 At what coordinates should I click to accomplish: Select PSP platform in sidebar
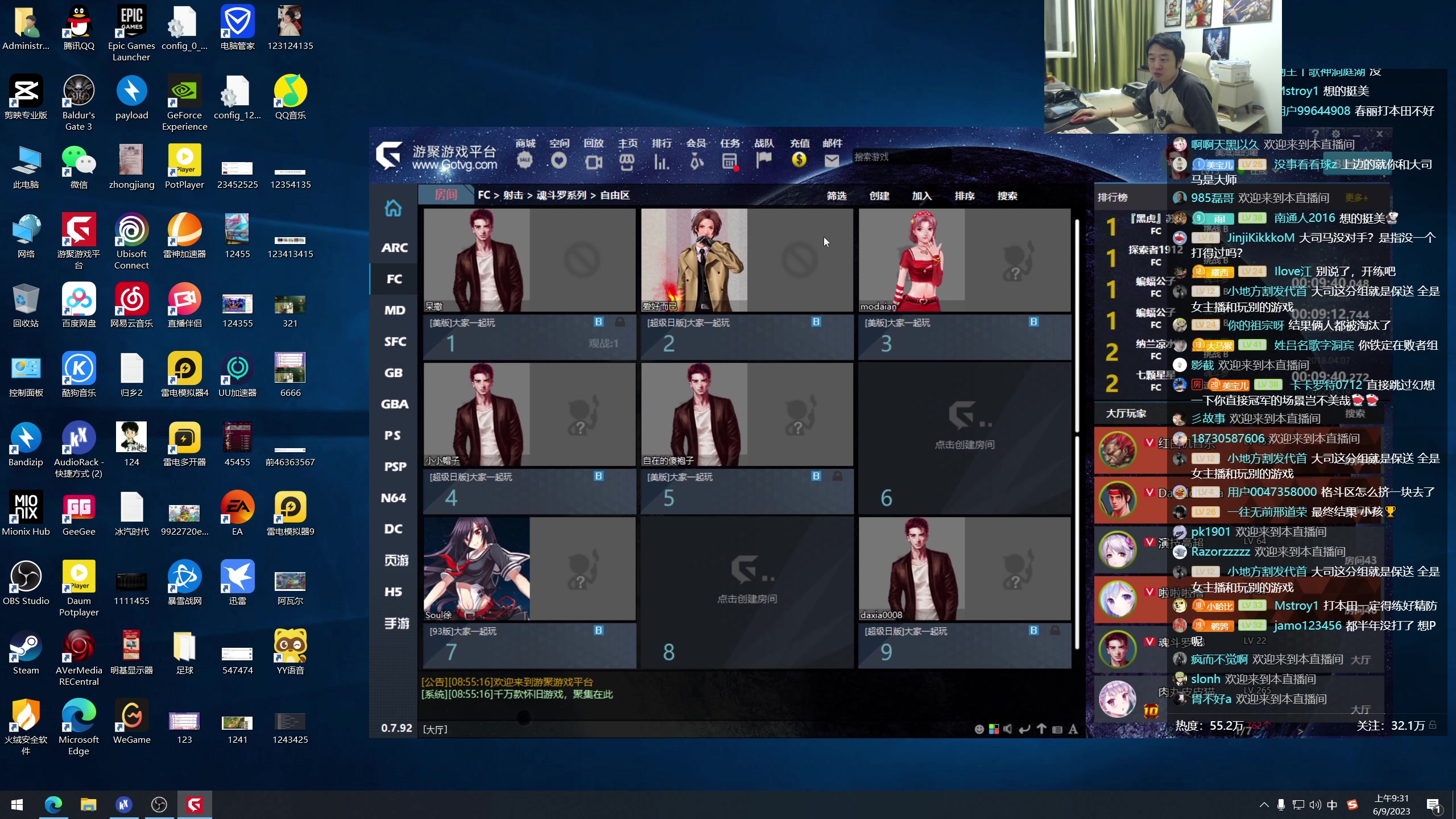(394, 466)
